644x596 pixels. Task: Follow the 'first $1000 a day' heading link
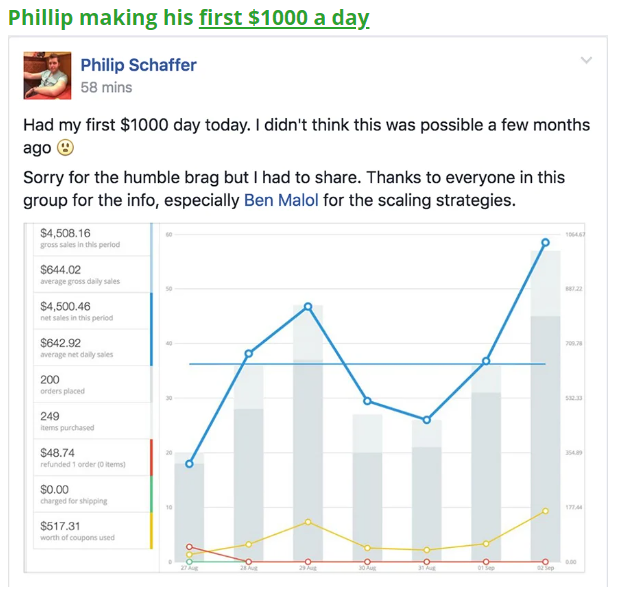click(284, 18)
